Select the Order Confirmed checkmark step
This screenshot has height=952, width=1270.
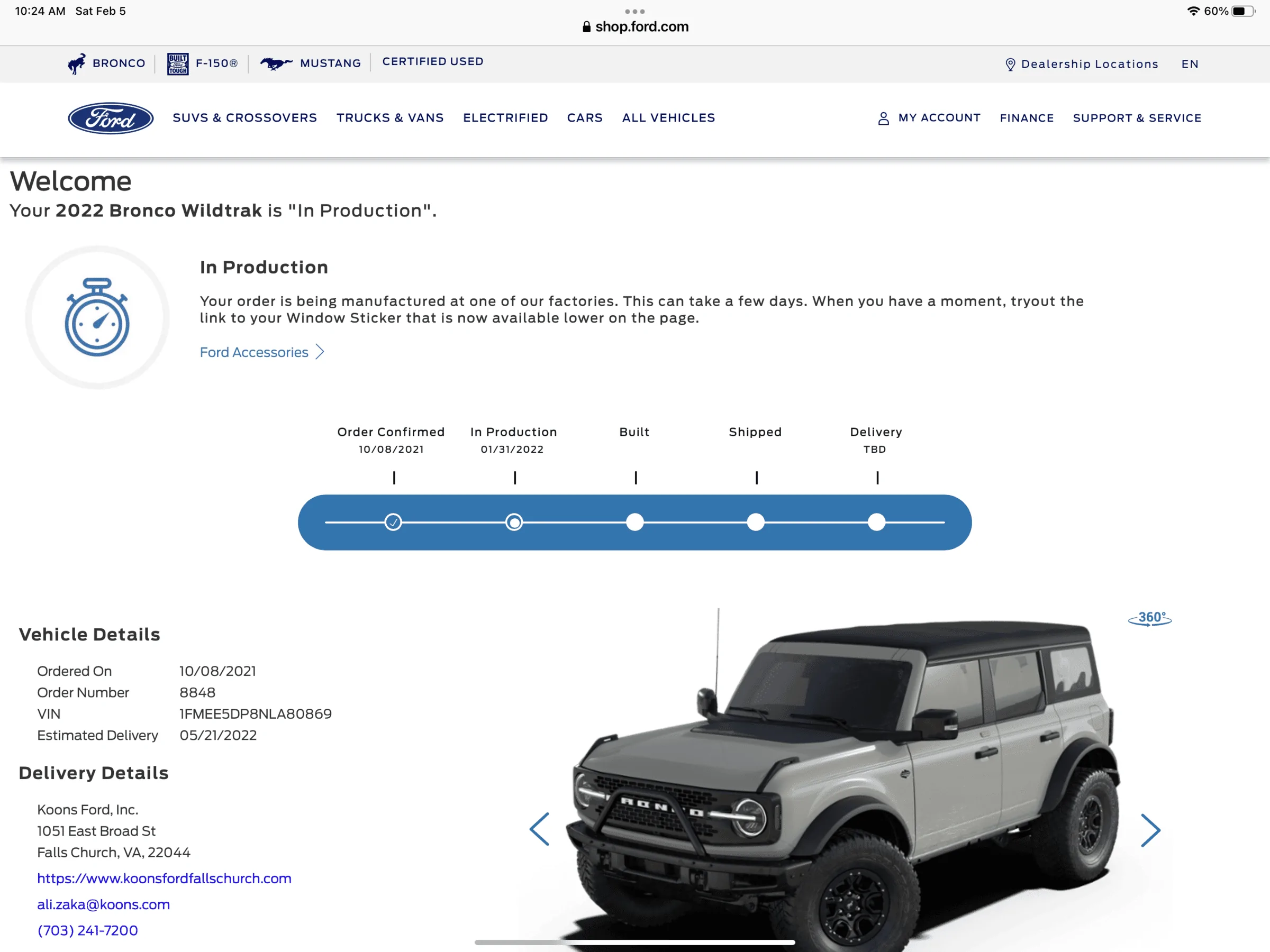click(393, 522)
